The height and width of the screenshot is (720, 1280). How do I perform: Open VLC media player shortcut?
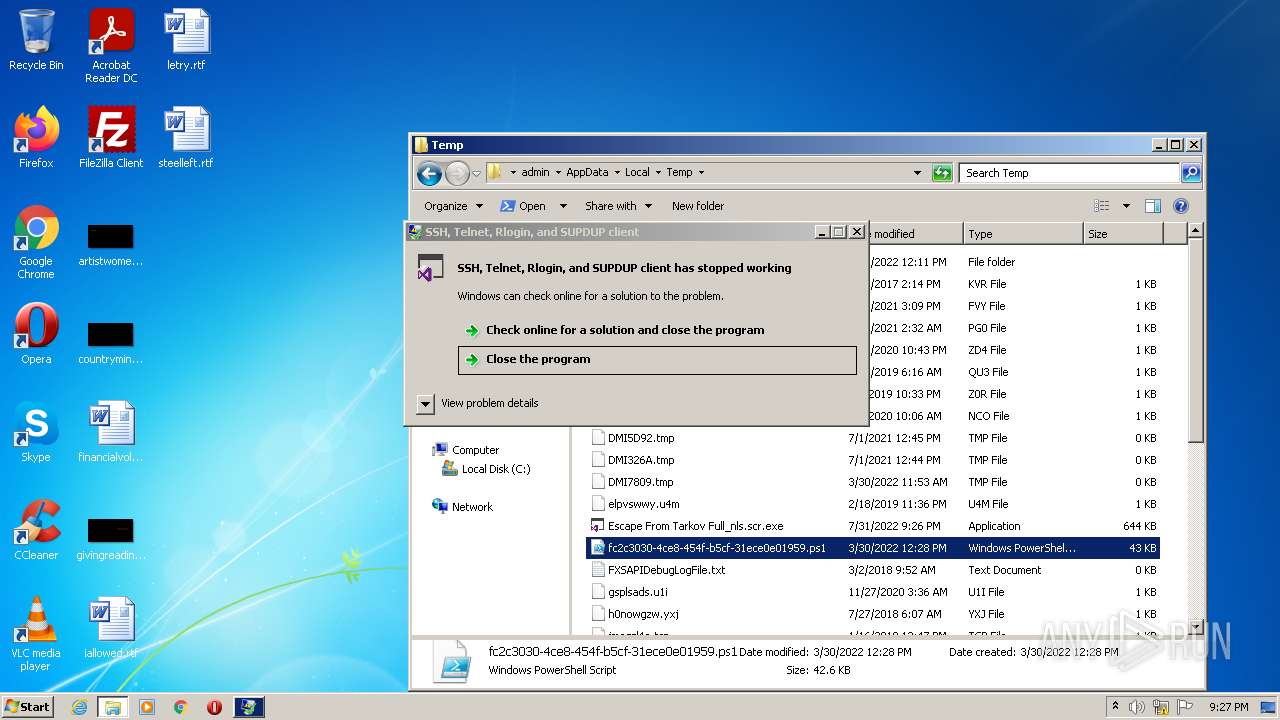(36, 634)
